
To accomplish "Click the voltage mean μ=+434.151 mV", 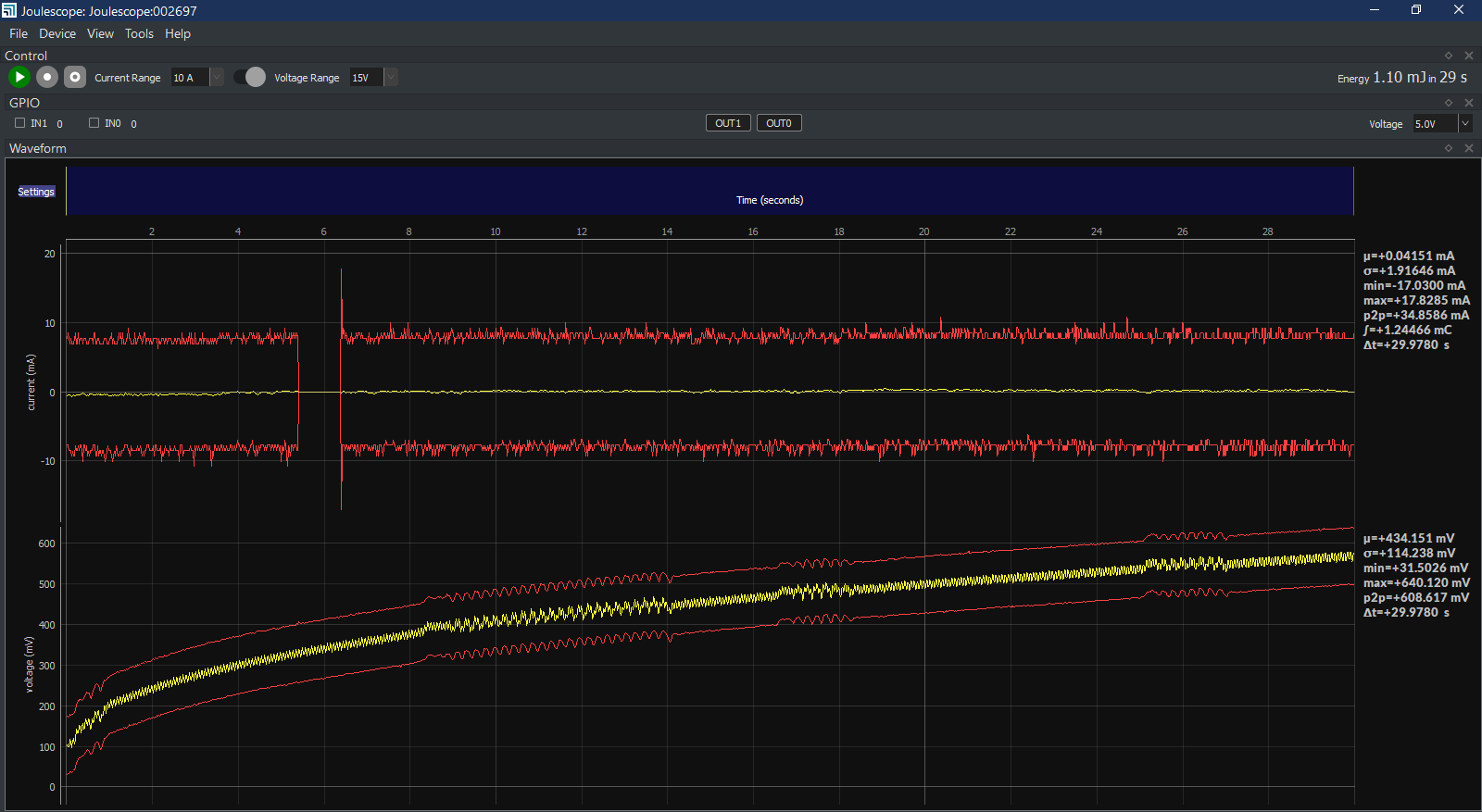I will click(1409, 538).
